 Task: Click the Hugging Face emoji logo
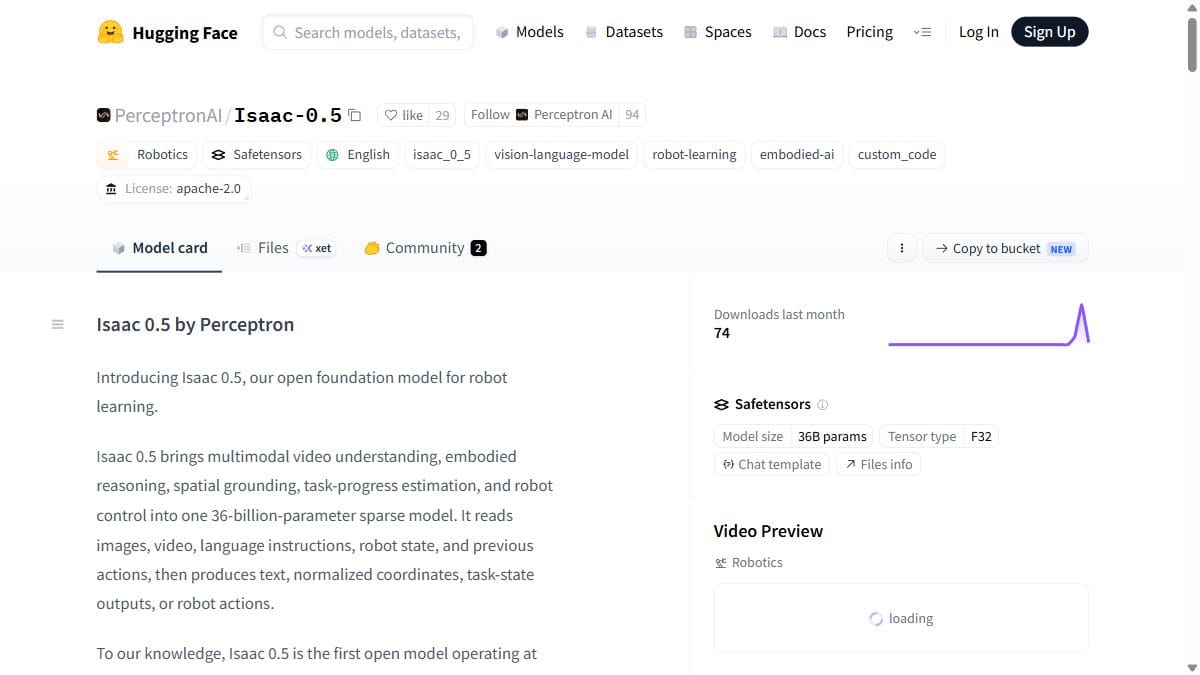110,32
